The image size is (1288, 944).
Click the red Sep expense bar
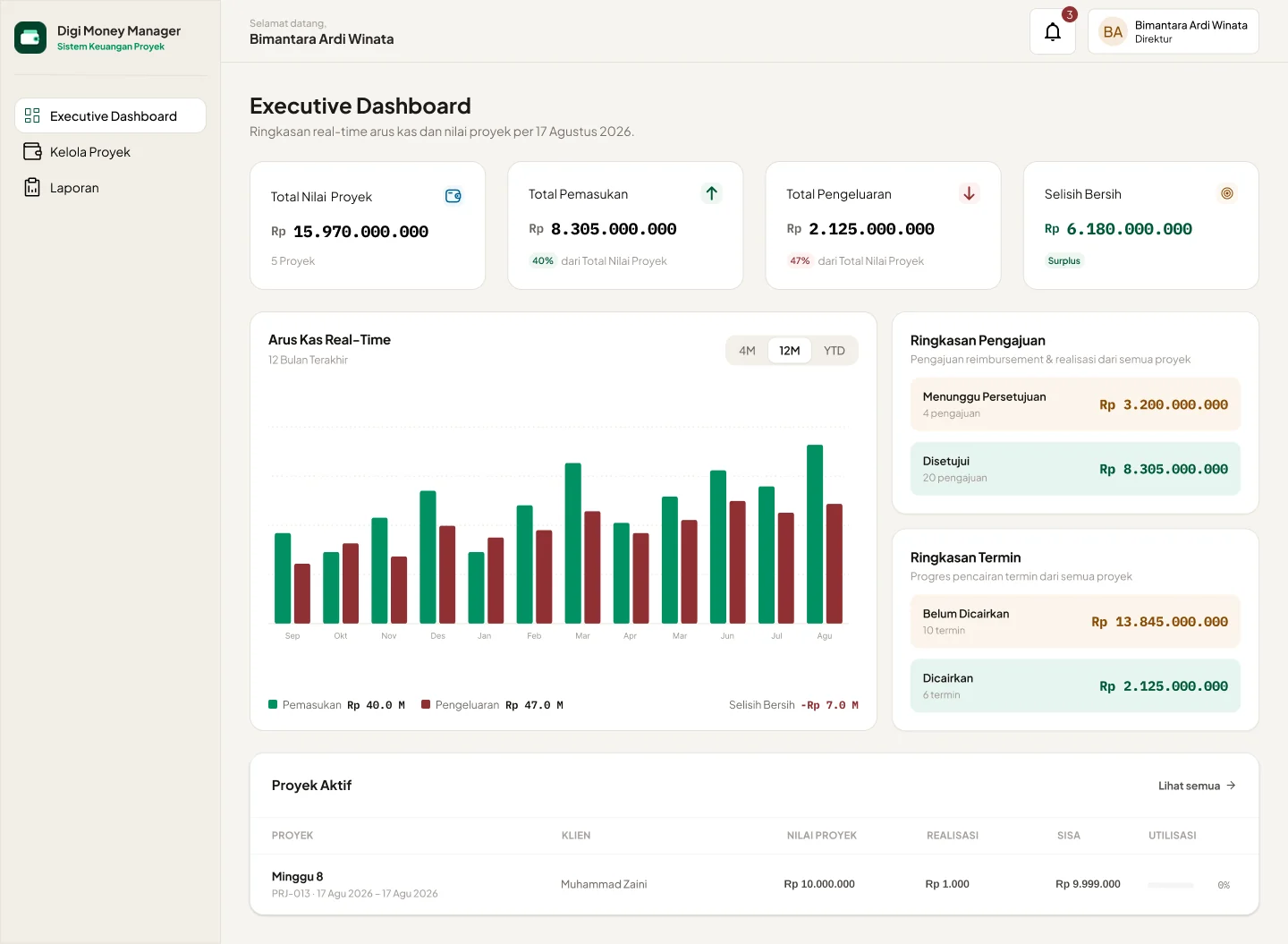pyautogui.click(x=302, y=593)
